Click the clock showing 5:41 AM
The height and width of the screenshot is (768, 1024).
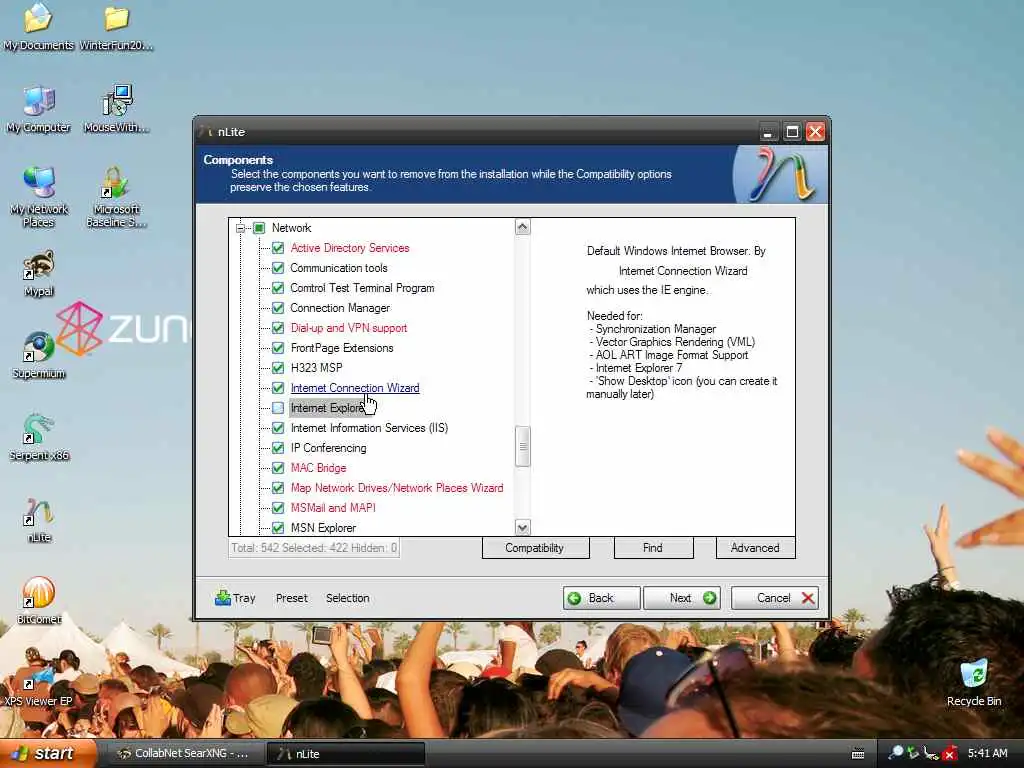coord(987,753)
